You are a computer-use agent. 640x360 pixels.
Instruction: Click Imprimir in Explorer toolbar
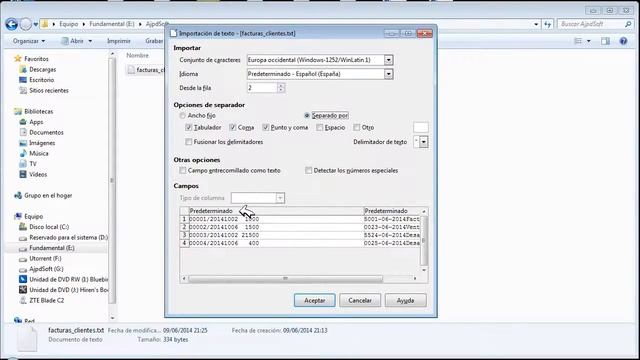click(119, 41)
